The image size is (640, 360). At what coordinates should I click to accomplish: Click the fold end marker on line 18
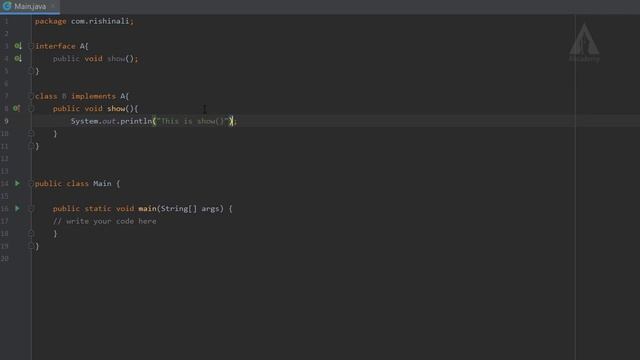tap(31, 233)
